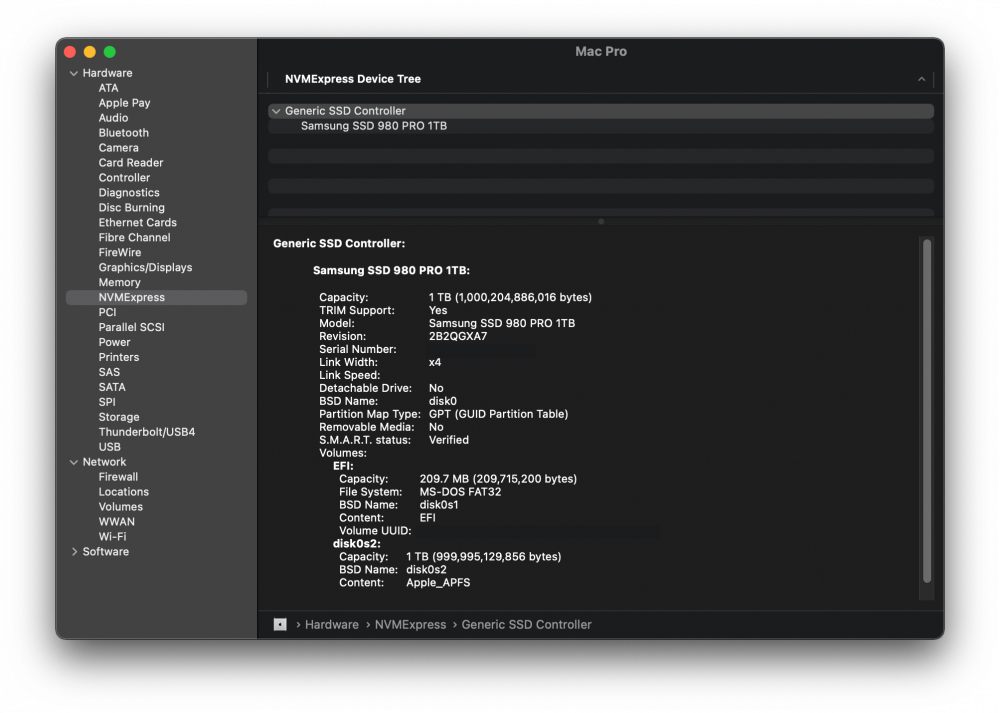Click the revision value 2B2QGXA7

[x=458, y=337]
